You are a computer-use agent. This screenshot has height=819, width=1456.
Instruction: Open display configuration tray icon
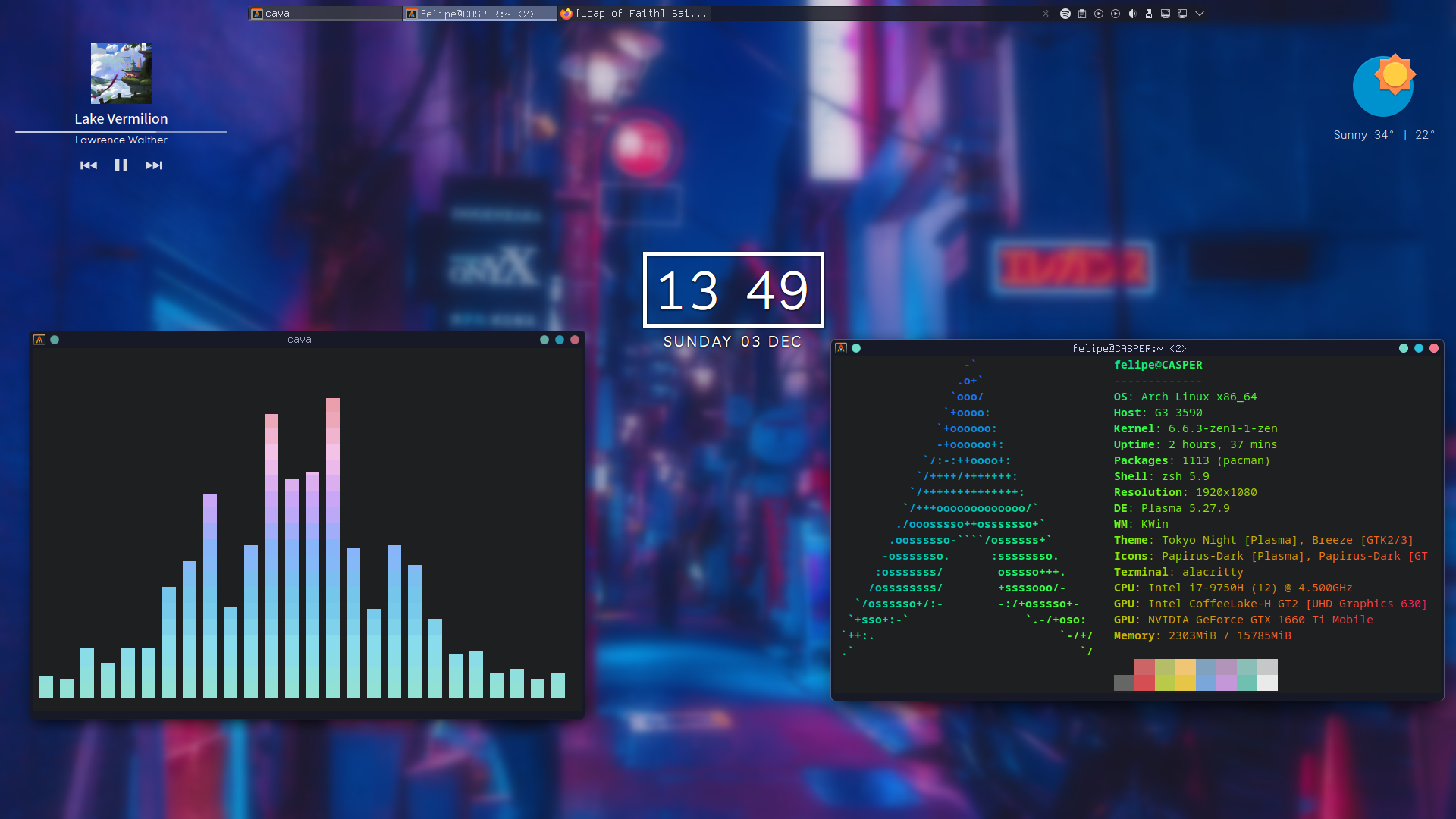point(1166,14)
